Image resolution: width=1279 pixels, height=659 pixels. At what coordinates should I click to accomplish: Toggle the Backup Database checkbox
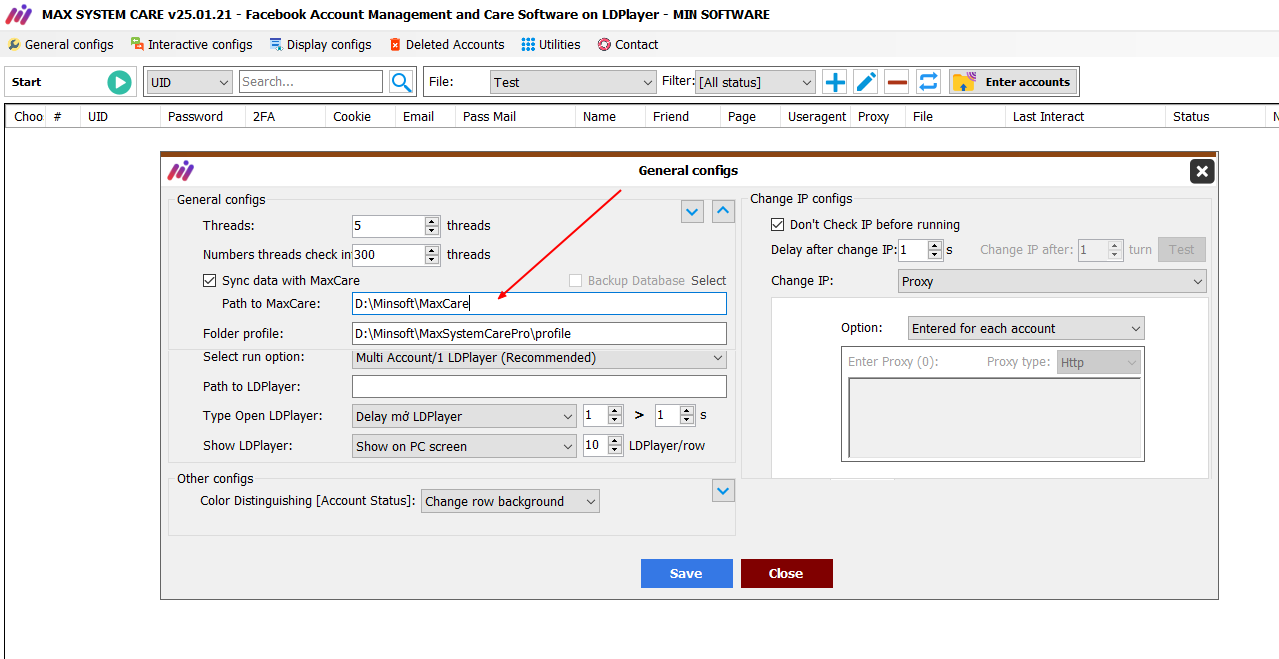click(576, 281)
